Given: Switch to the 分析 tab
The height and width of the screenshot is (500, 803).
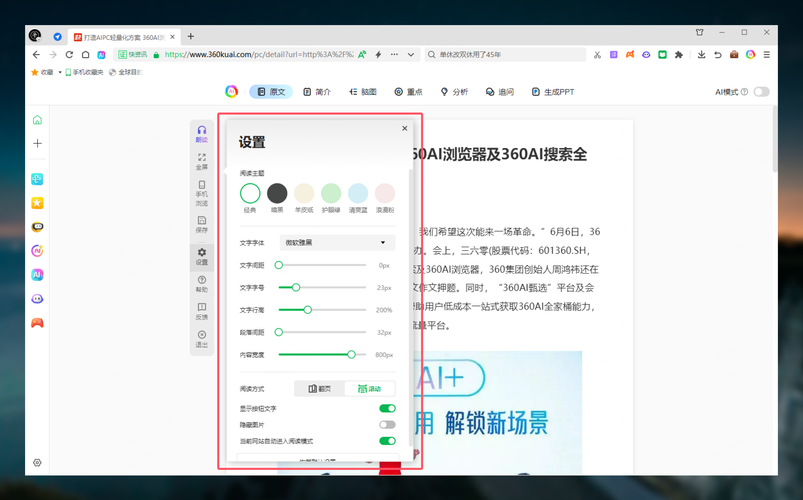Looking at the screenshot, I should [x=454, y=92].
